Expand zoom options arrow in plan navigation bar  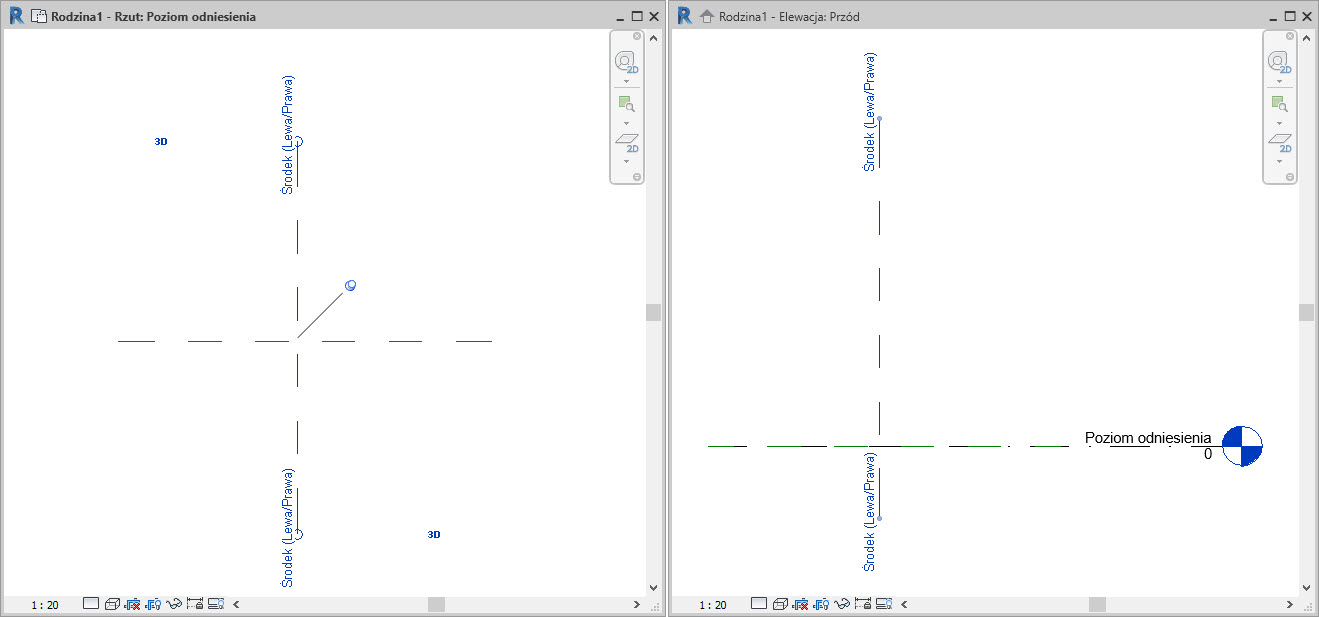[626, 123]
